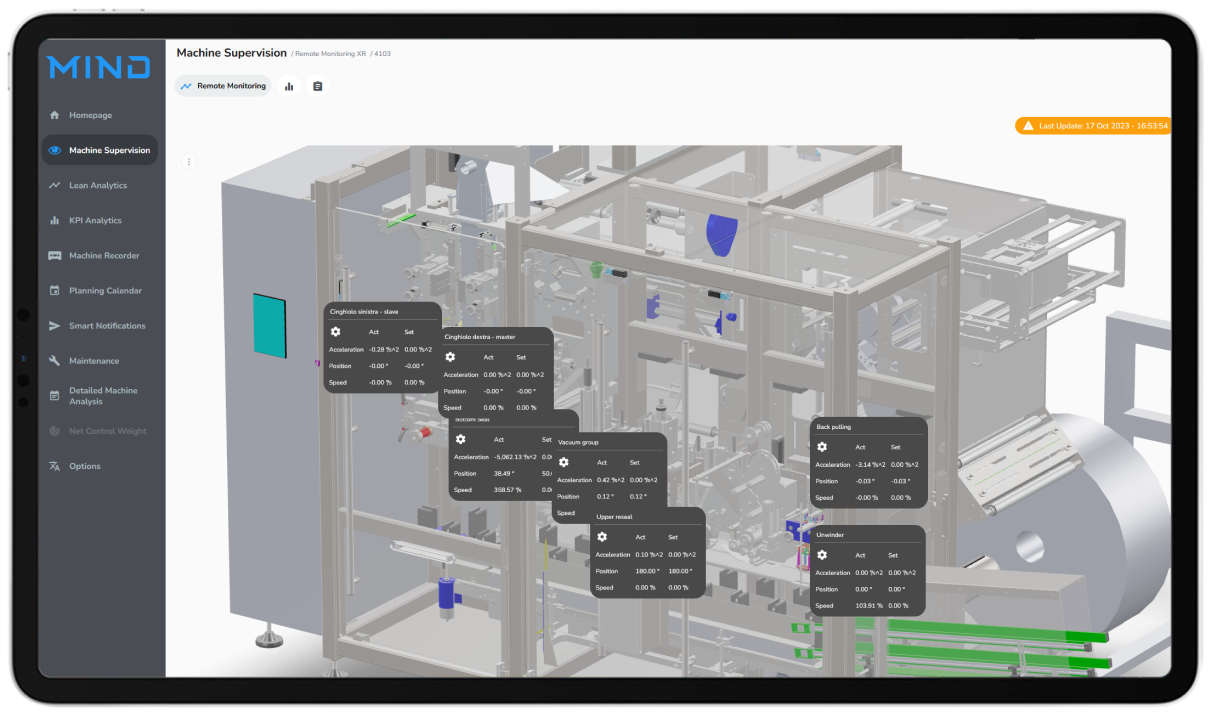The width and height of the screenshot is (1211, 716).
Task: Select Machine Supervision in the sidebar
Action: click(x=100, y=150)
